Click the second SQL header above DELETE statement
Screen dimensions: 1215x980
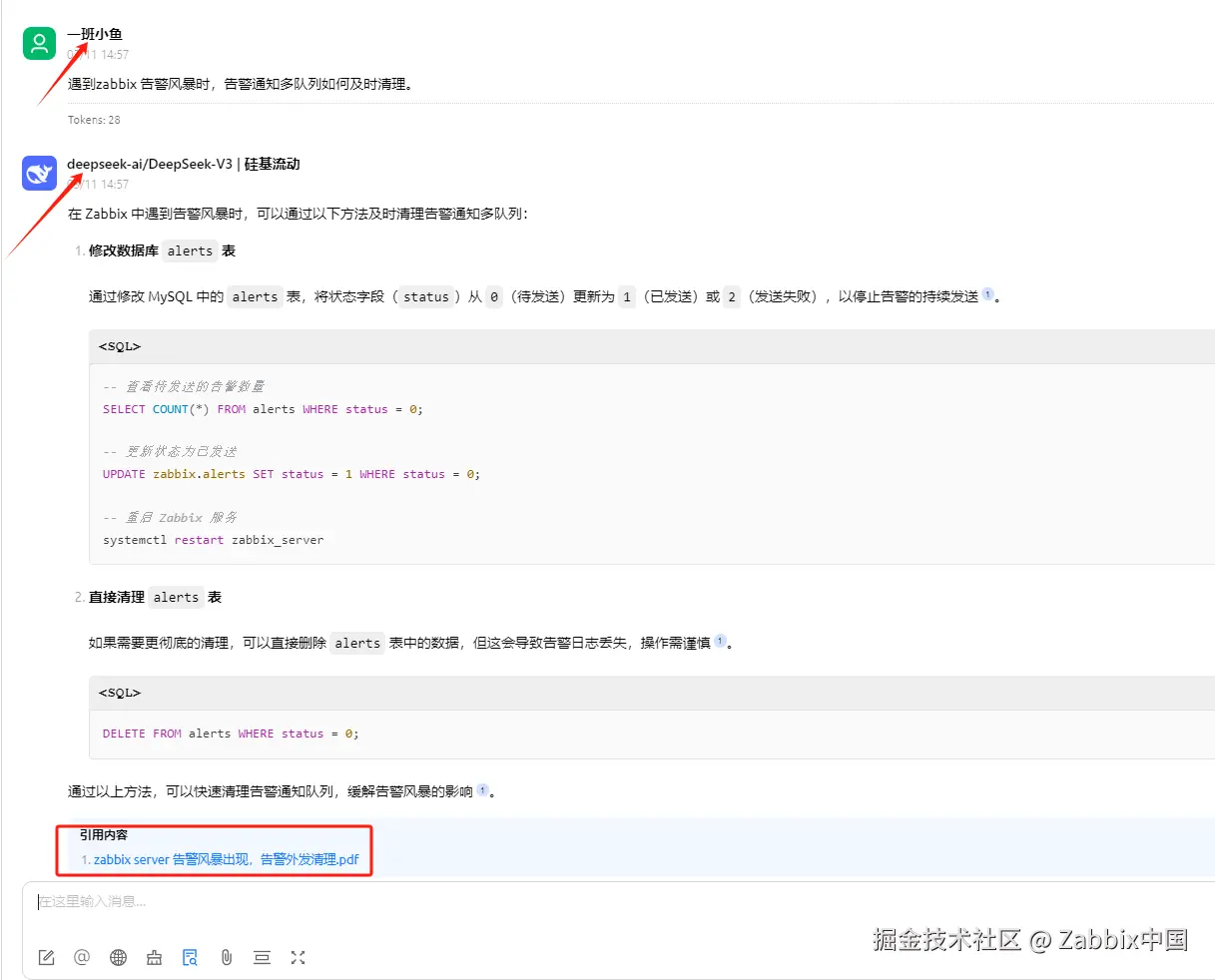pos(652,693)
